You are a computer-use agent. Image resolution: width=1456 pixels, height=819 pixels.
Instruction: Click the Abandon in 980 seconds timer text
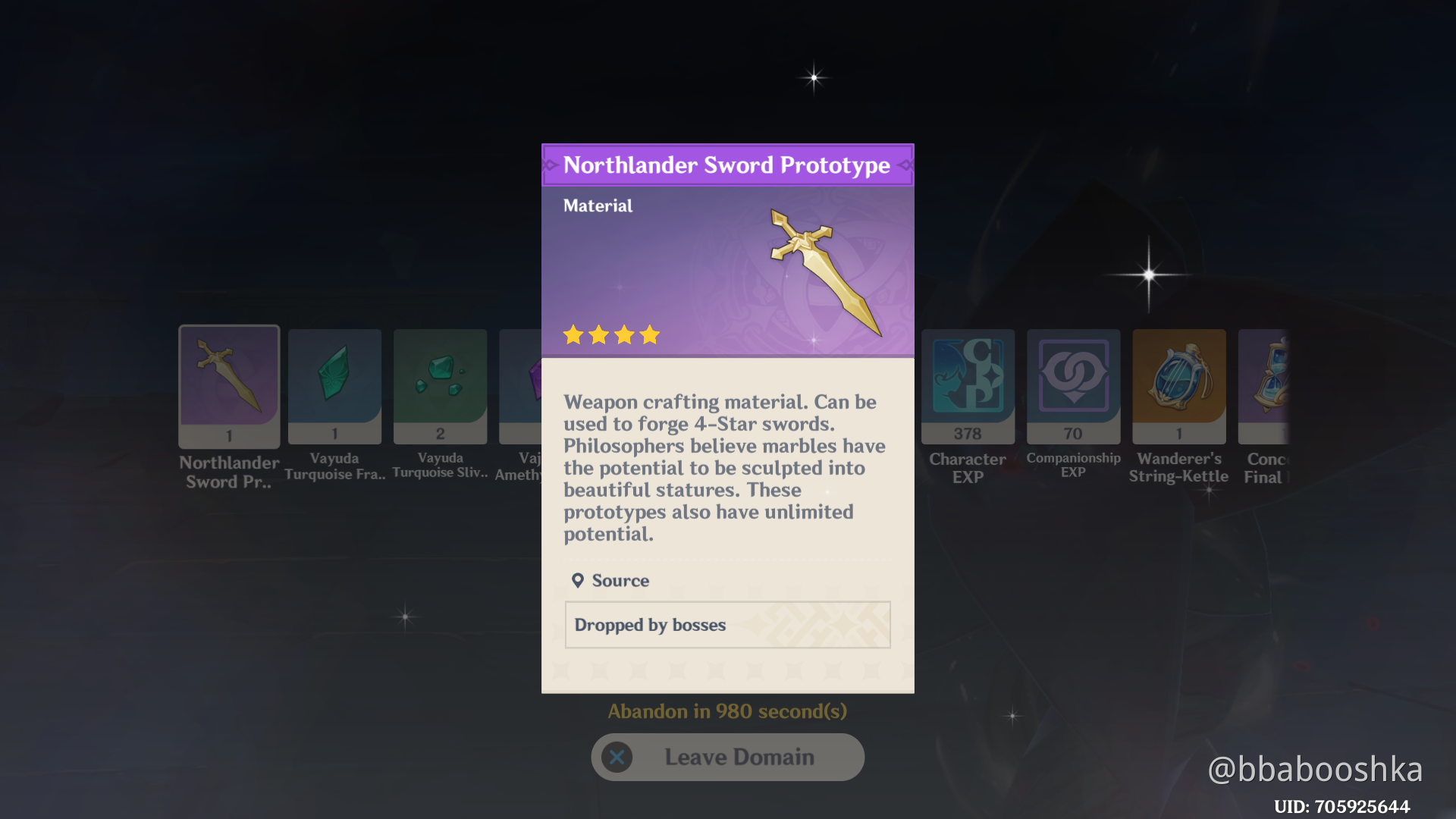click(x=727, y=711)
